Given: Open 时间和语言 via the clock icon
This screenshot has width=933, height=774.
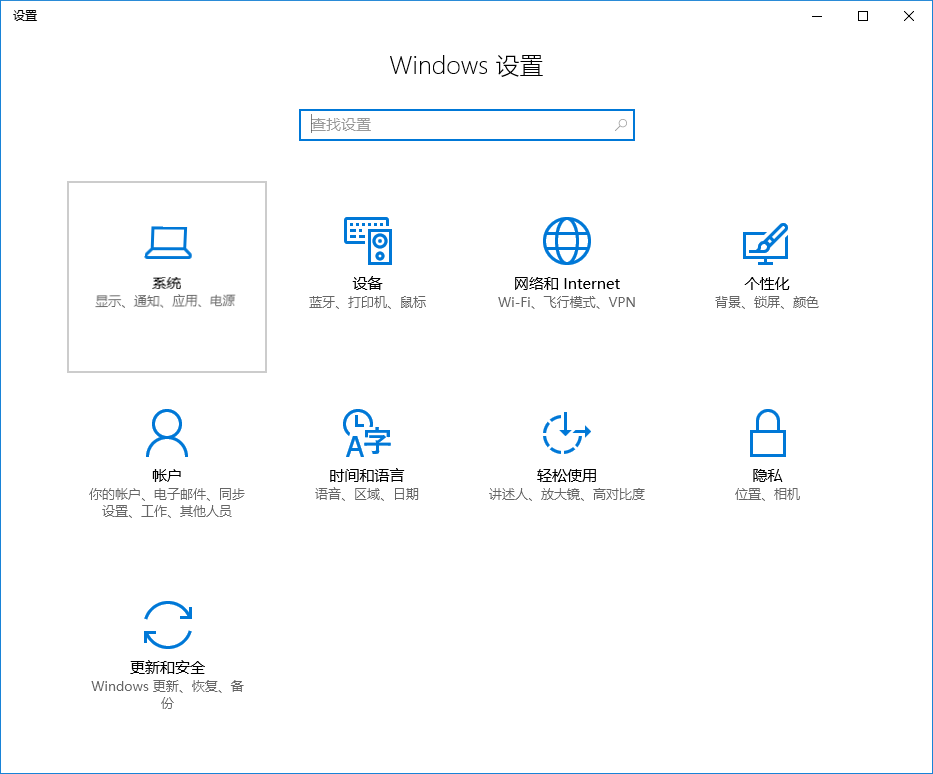Looking at the screenshot, I should click(367, 431).
